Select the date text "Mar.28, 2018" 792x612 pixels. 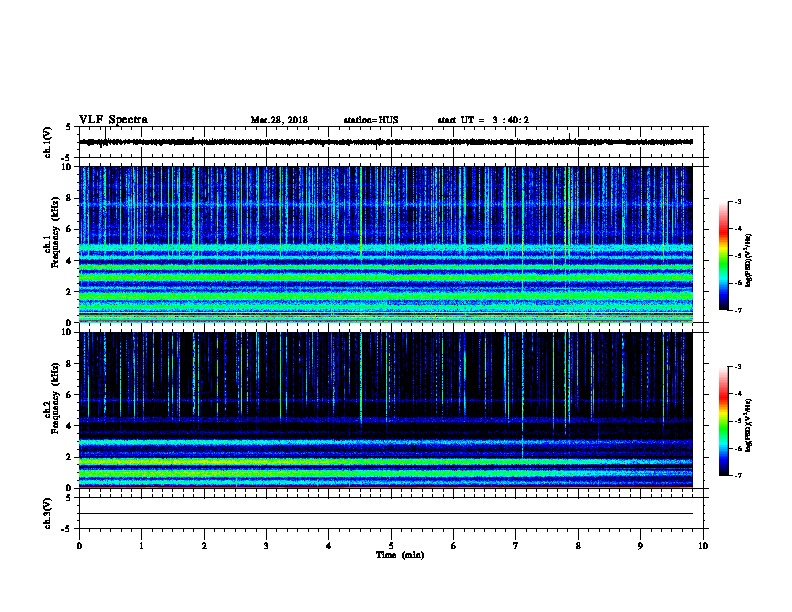coord(279,120)
